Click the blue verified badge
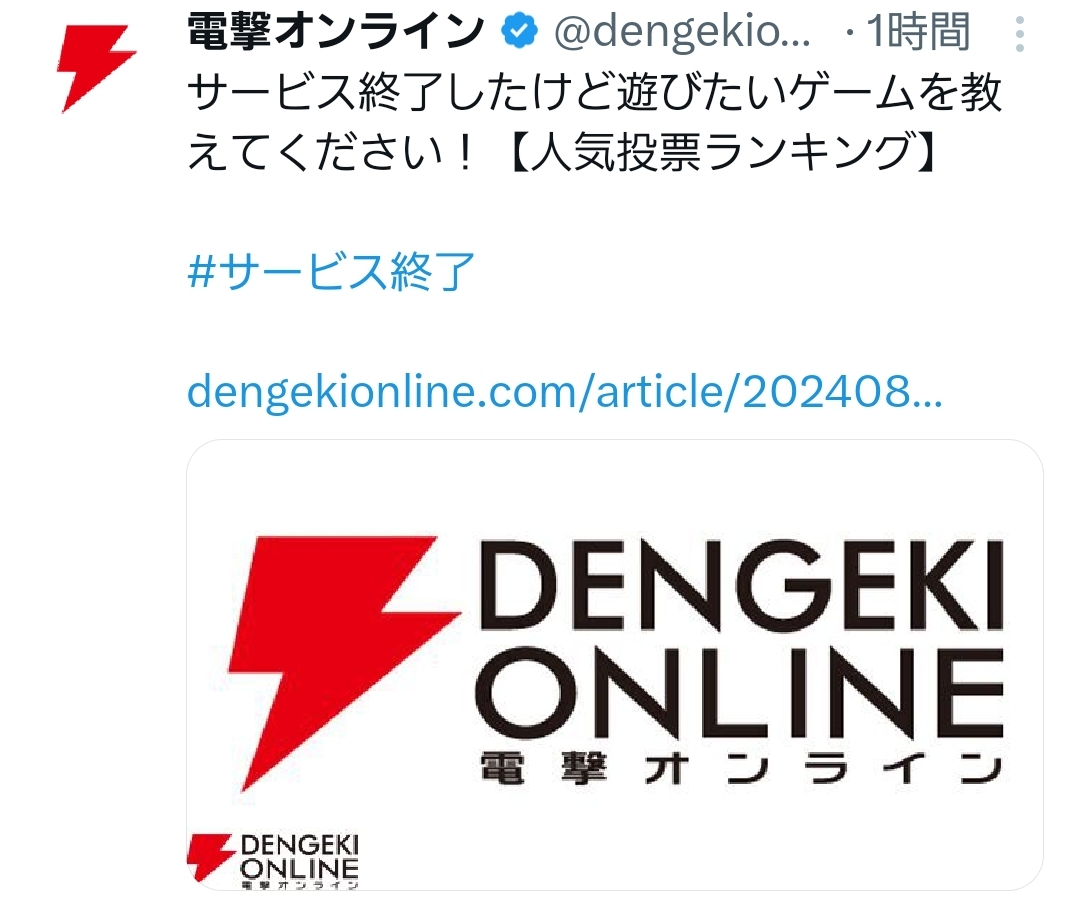This screenshot has width=1080, height=909. [x=519, y=32]
